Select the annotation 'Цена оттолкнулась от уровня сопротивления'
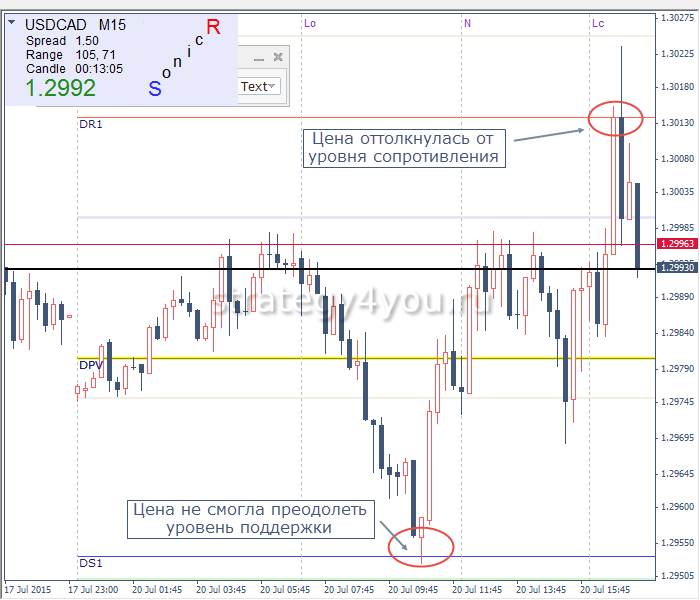Screen dimensions: 700x600 pos(404,148)
